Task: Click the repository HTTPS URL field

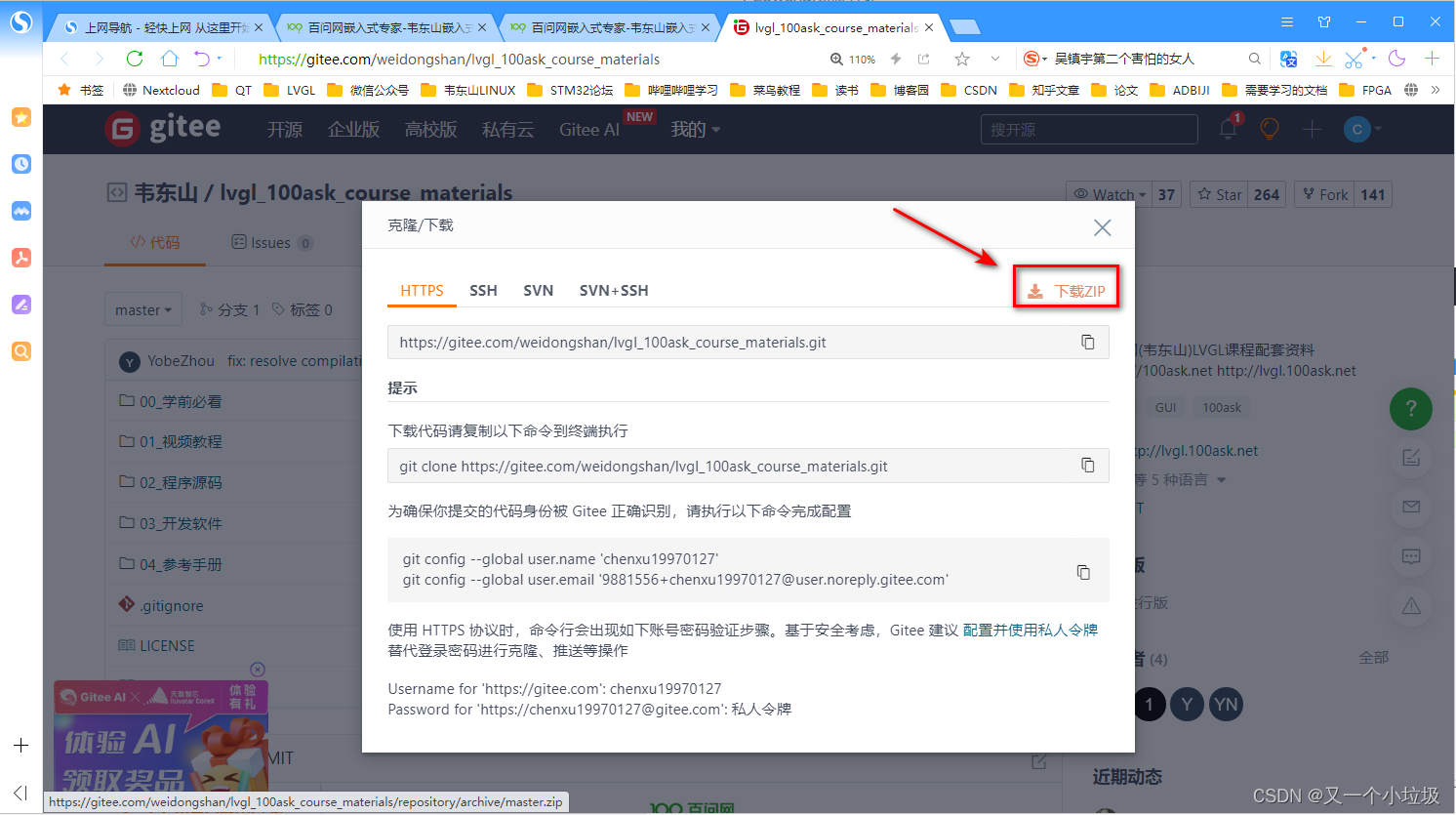Action: click(748, 342)
